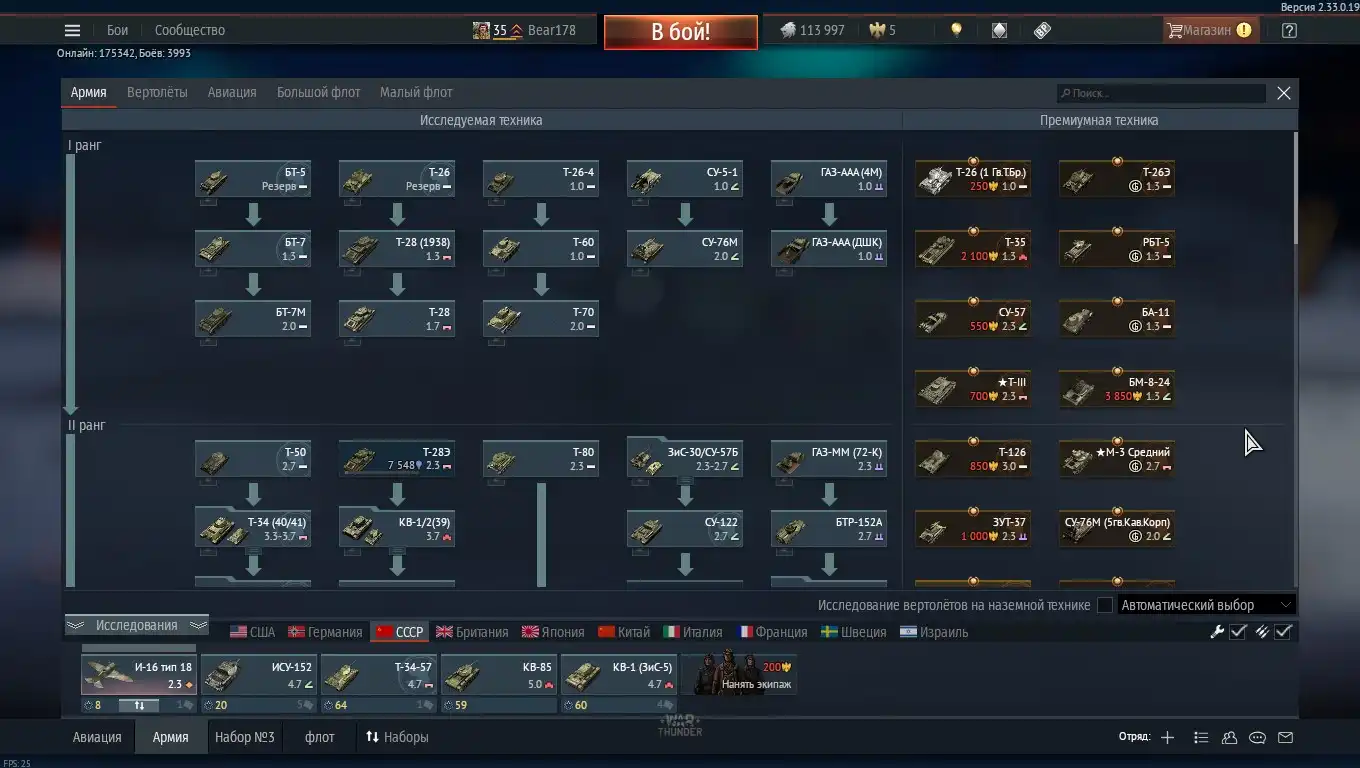The width and height of the screenshot is (1360, 768).
Task: Open the lightbulb hints icon
Action: coord(956,30)
